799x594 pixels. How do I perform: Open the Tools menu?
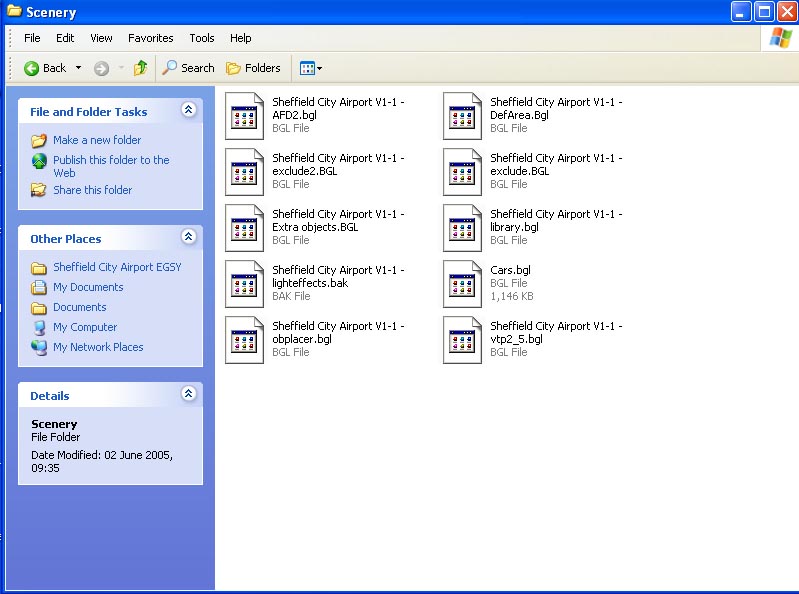pos(202,38)
